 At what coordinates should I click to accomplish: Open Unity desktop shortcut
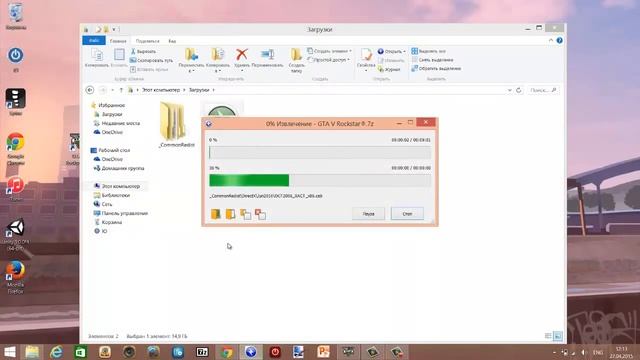click(16, 235)
